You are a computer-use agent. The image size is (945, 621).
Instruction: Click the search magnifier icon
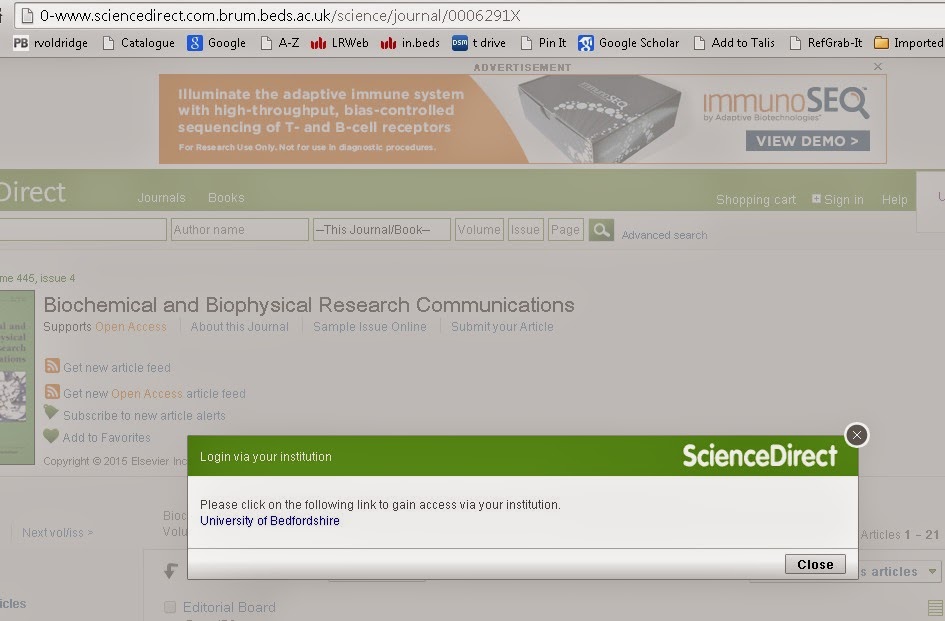600,229
